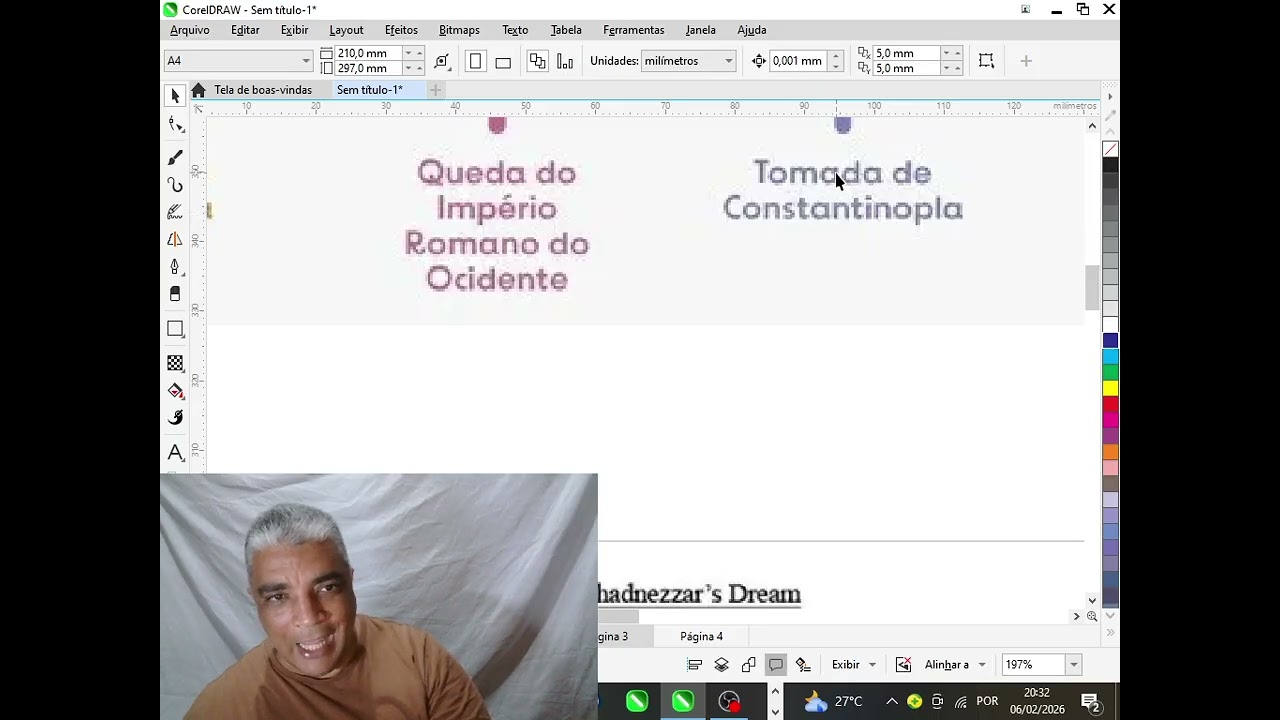The height and width of the screenshot is (720, 1280).
Task: Pick the dark blue color swatch
Action: (1110, 341)
